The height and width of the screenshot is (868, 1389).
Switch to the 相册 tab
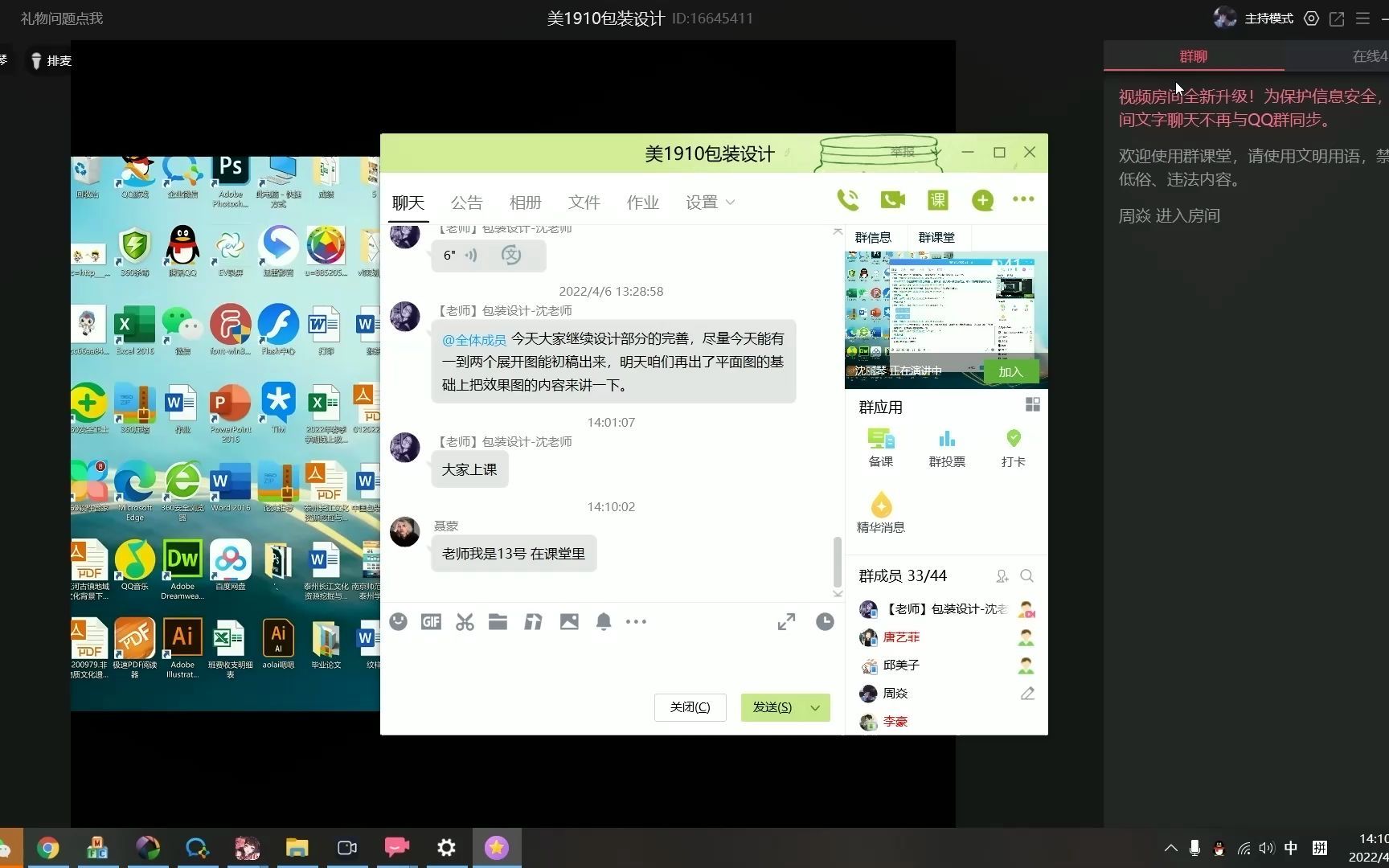(x=526, y=203)
